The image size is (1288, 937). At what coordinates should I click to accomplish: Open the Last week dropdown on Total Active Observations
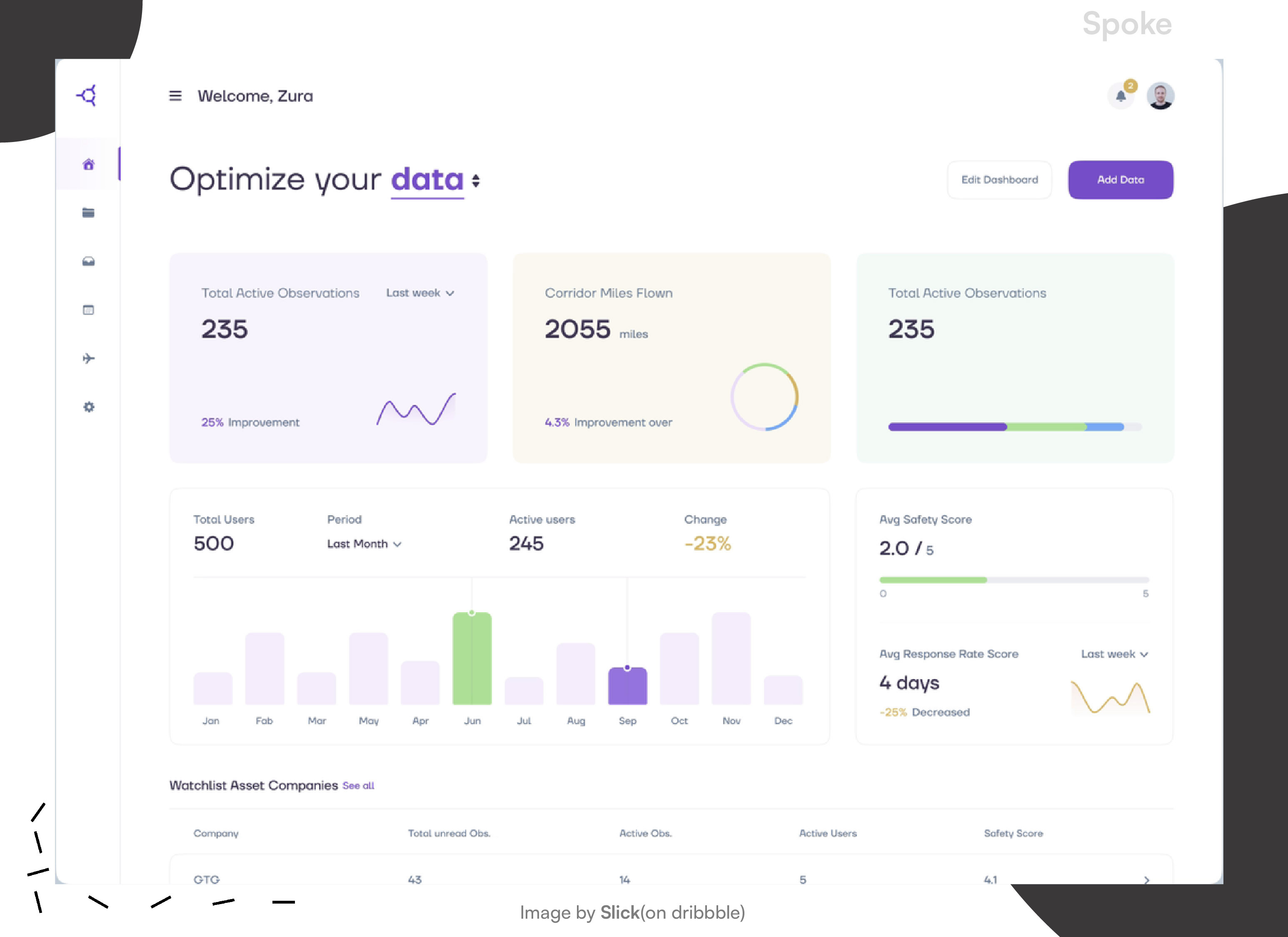[x=420, y=293]
